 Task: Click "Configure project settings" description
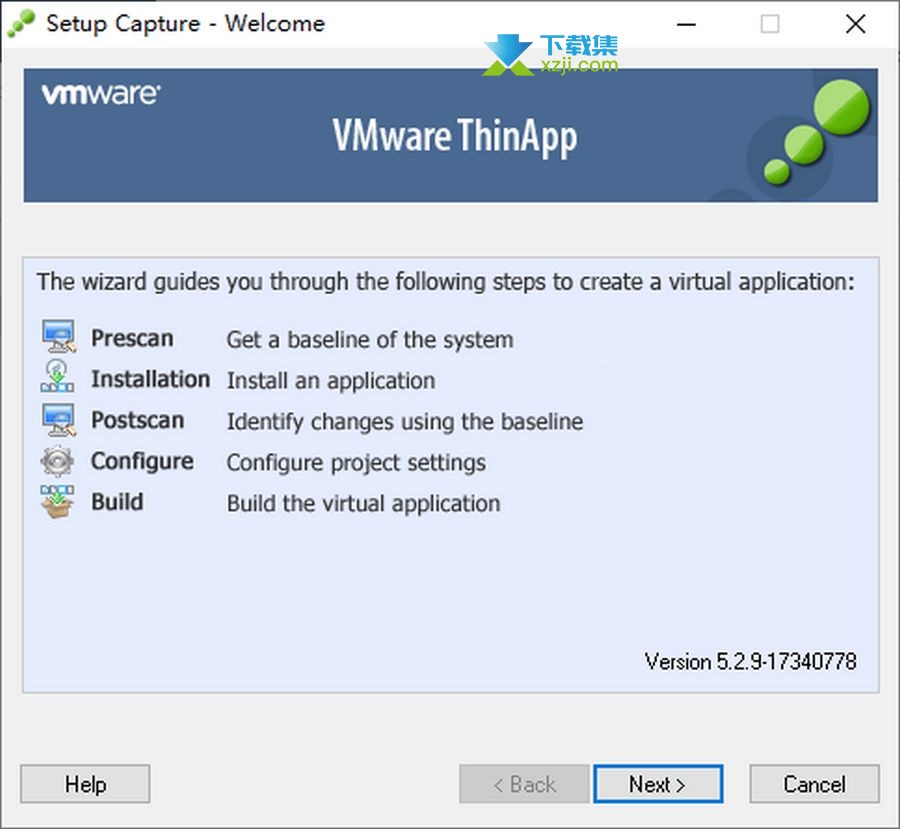point(356,463)
